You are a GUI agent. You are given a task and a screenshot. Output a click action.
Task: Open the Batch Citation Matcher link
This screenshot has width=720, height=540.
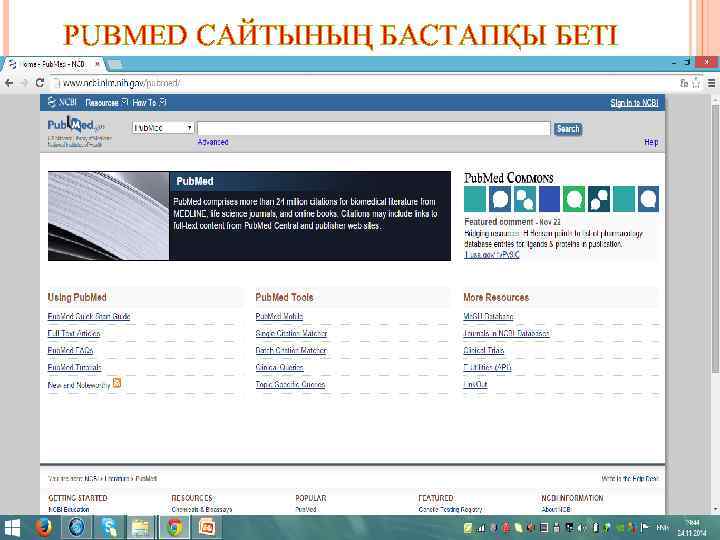click(291, 350)
